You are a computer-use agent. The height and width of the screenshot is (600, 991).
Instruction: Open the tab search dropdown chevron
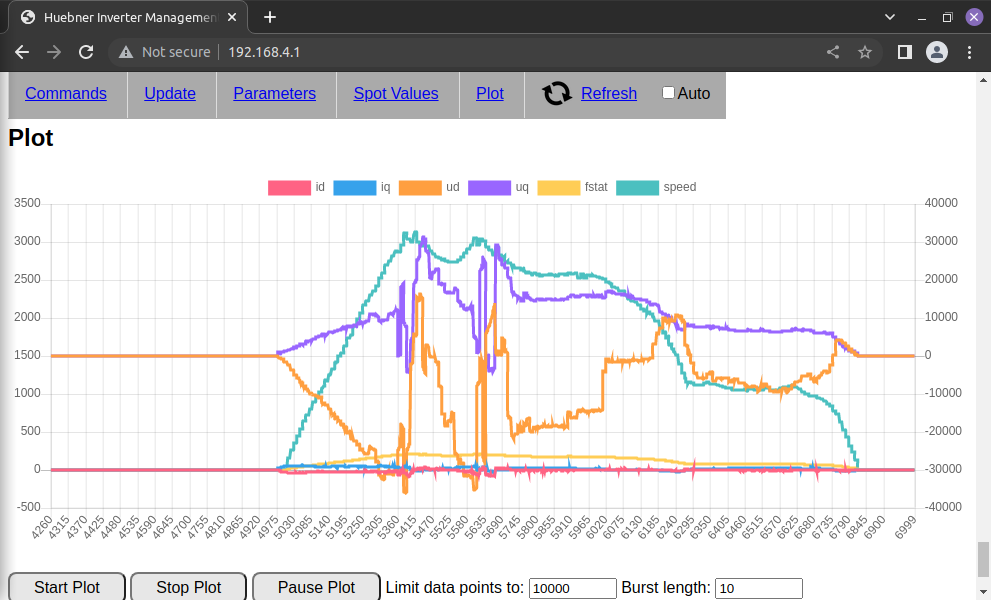point(890,17)
